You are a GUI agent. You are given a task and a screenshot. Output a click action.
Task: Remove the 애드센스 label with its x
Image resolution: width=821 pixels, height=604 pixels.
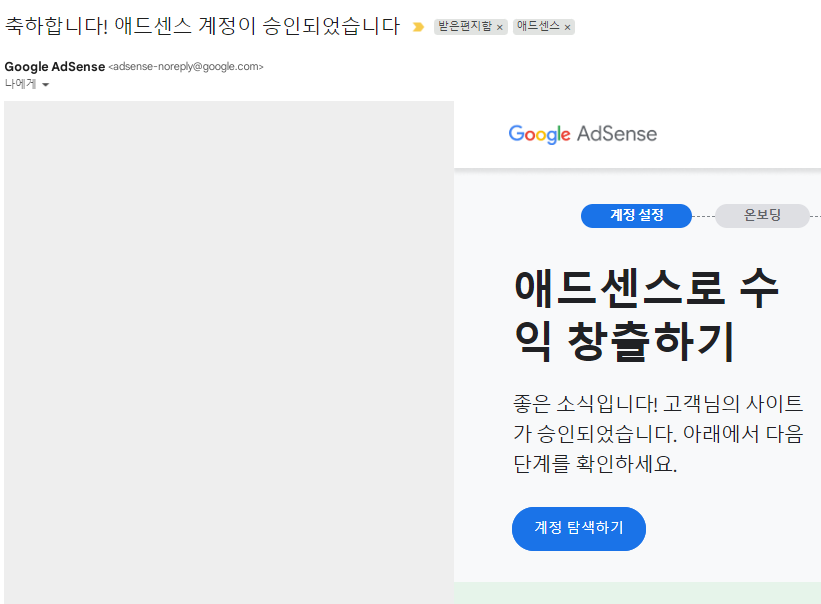tap(567, 27)
